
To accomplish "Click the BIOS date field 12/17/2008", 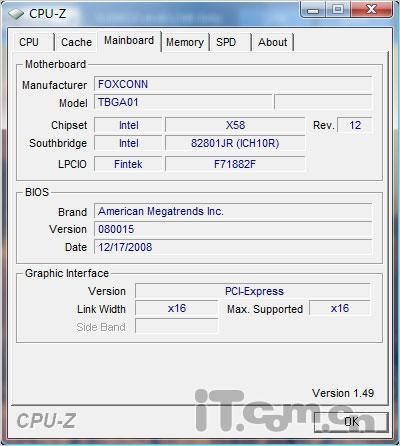I will (x=233, y=247).
